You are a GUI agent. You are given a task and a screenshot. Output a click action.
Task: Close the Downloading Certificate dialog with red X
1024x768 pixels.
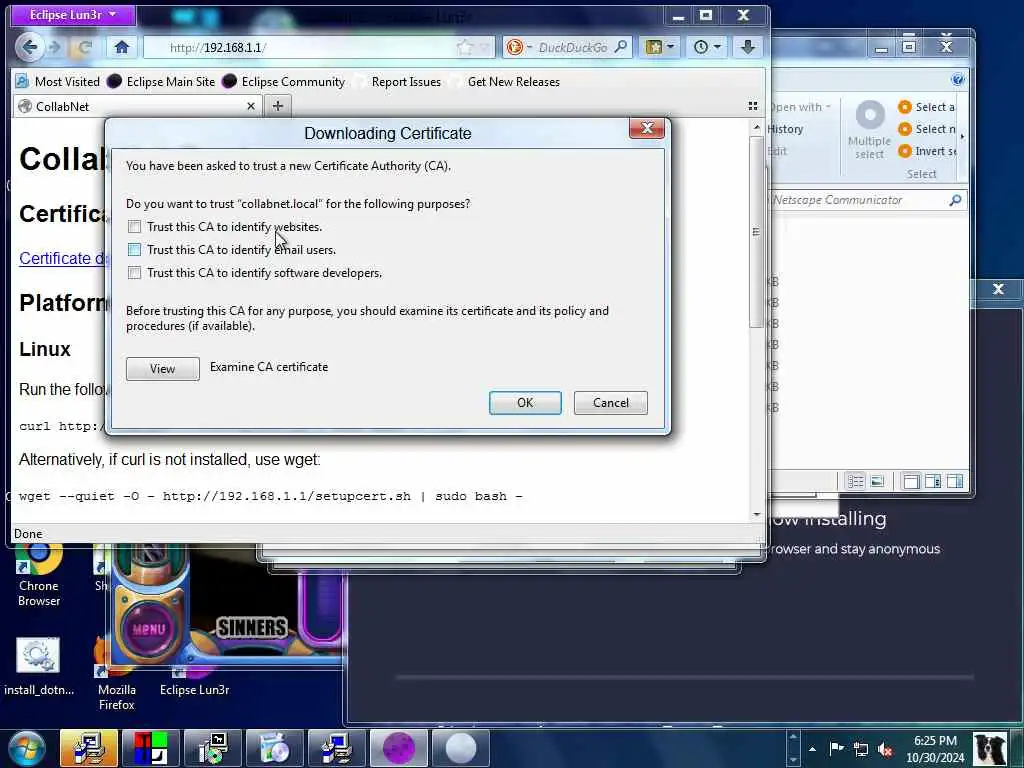click(647, 128)
